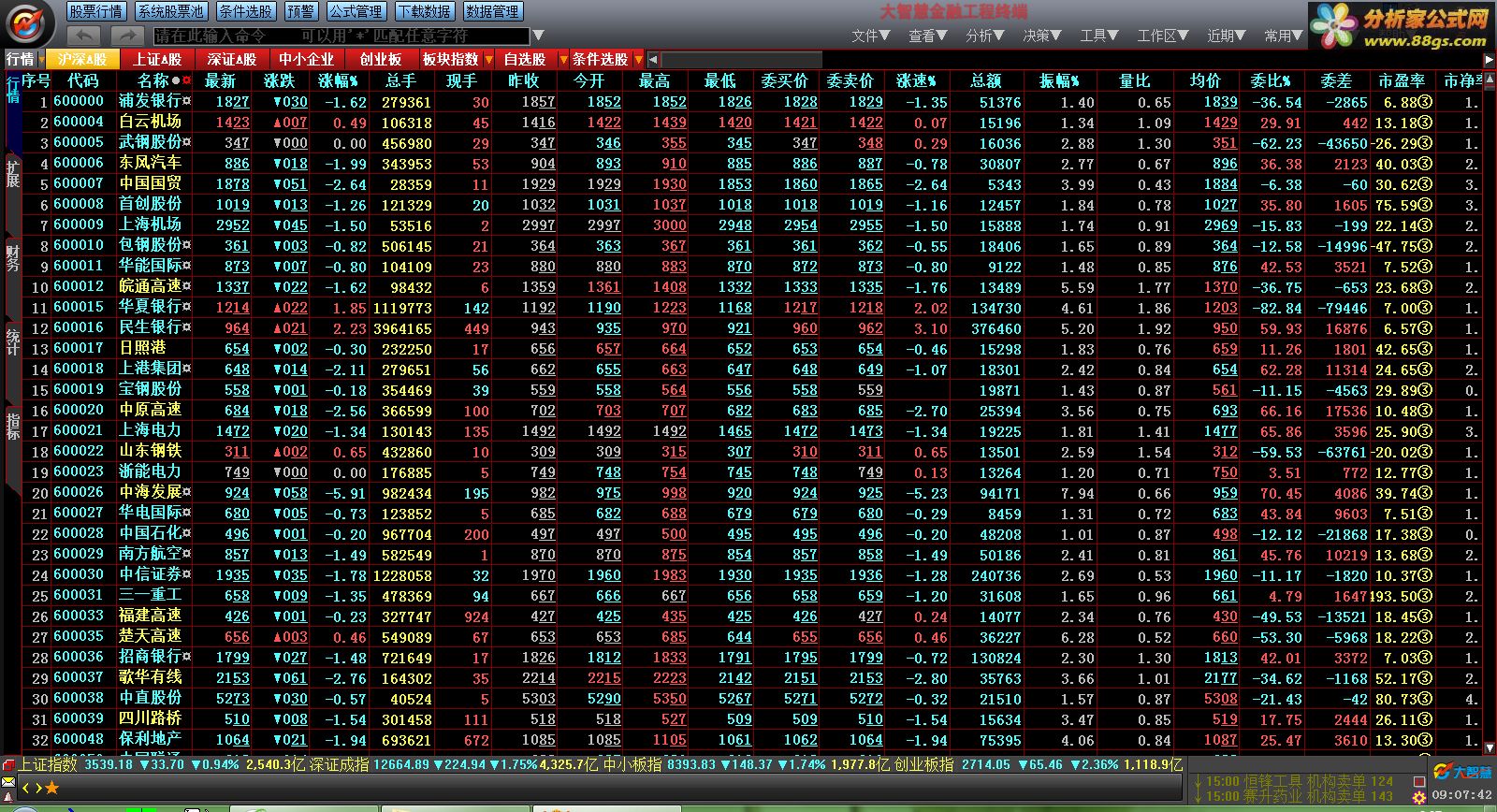Image resolution: width=1497 pixels, height=812 pixels.
Task: Select the 沪深A股 tab
Action: [x=82, y=59]
